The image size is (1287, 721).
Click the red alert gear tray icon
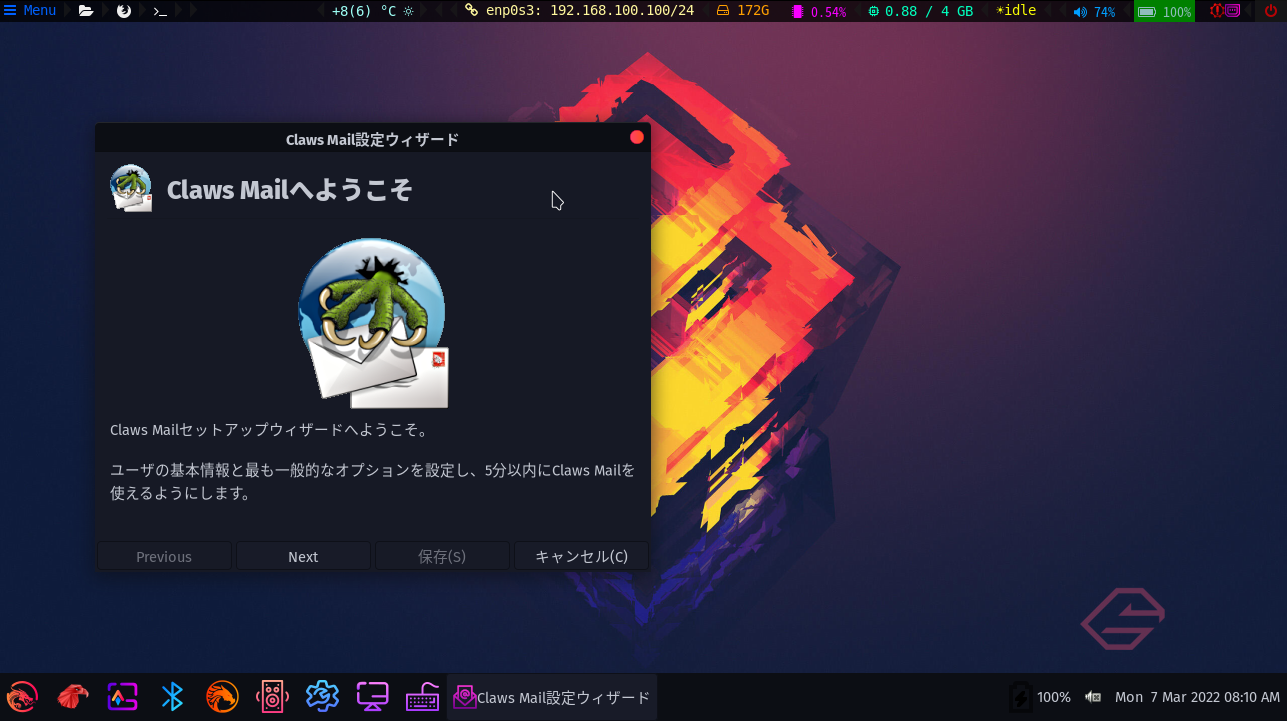(1217, 11)
